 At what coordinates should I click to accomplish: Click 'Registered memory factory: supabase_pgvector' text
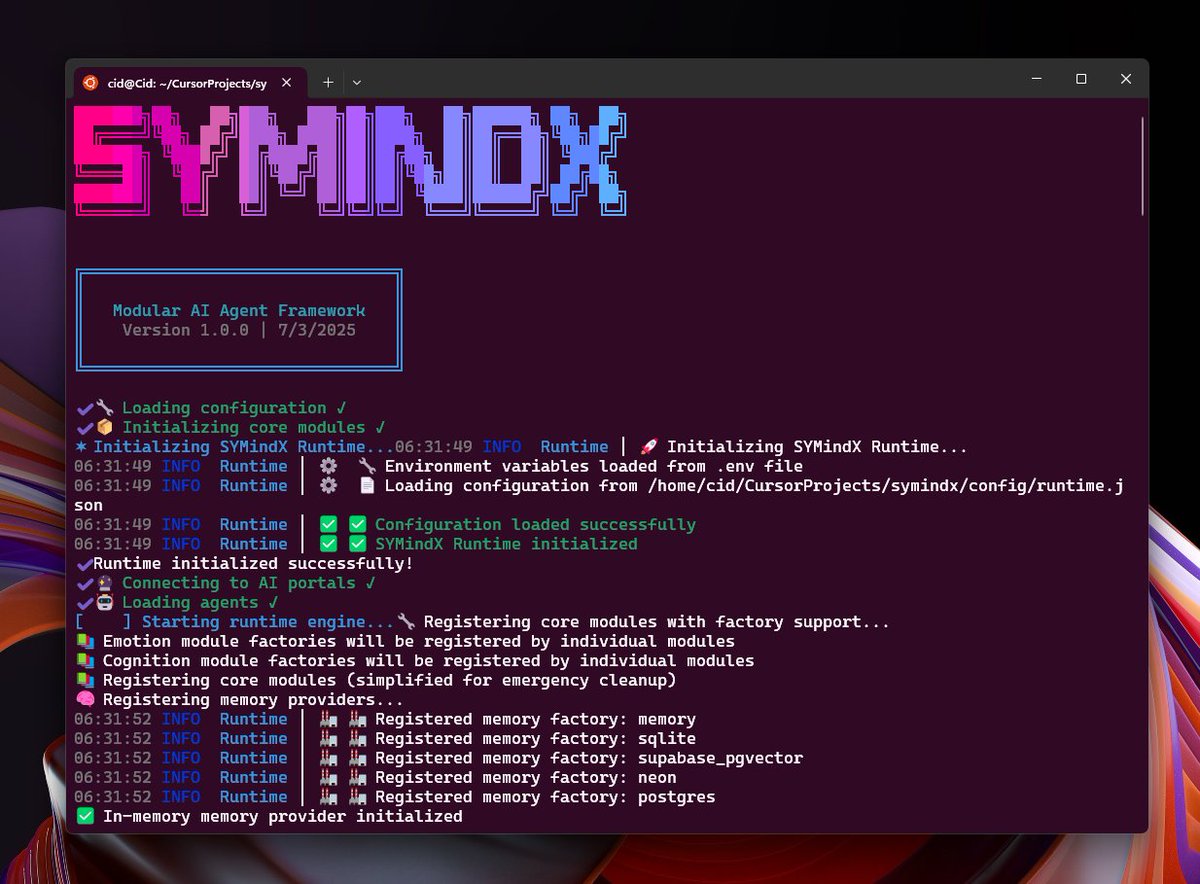589,758
